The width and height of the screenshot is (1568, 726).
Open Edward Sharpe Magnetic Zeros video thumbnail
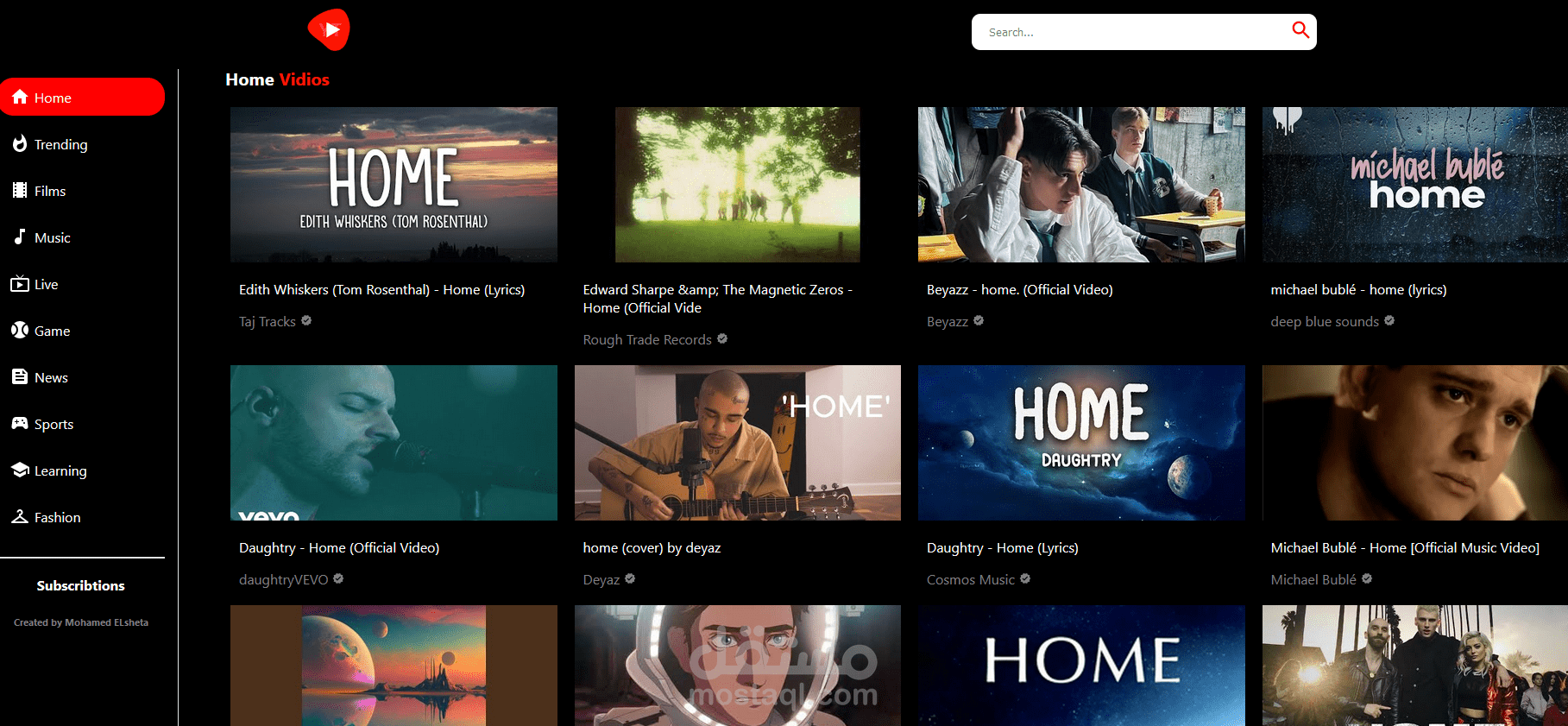[738, 185]
